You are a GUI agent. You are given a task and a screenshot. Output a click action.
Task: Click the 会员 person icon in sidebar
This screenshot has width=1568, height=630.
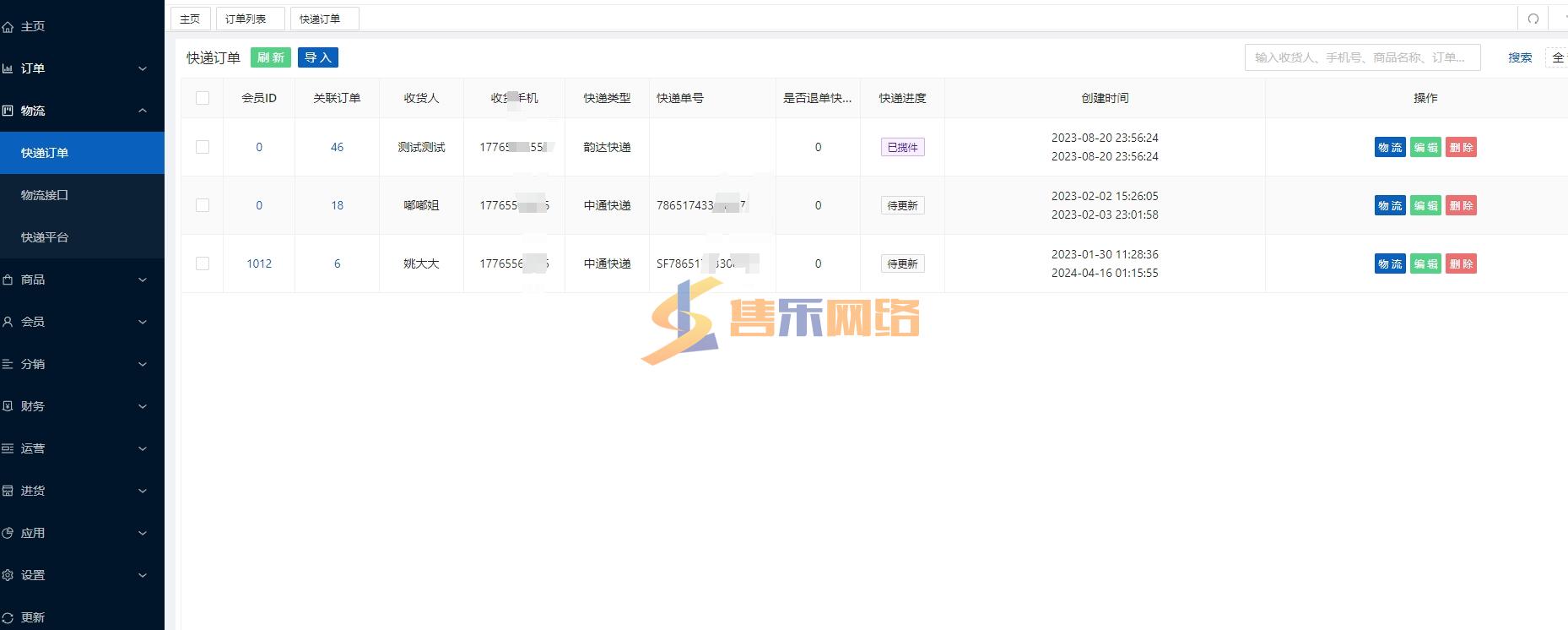click(x=8, y=322)
